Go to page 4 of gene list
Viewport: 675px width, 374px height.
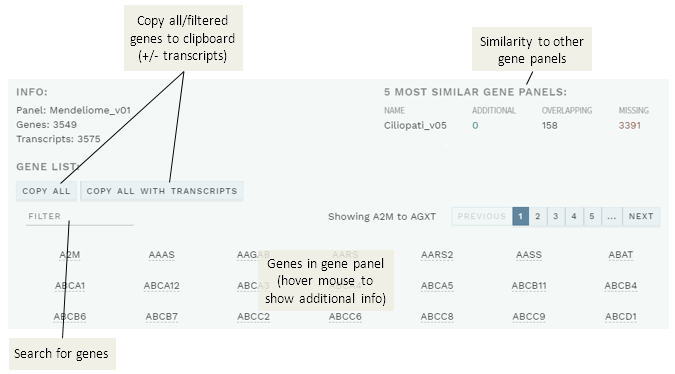click(574, 216)
